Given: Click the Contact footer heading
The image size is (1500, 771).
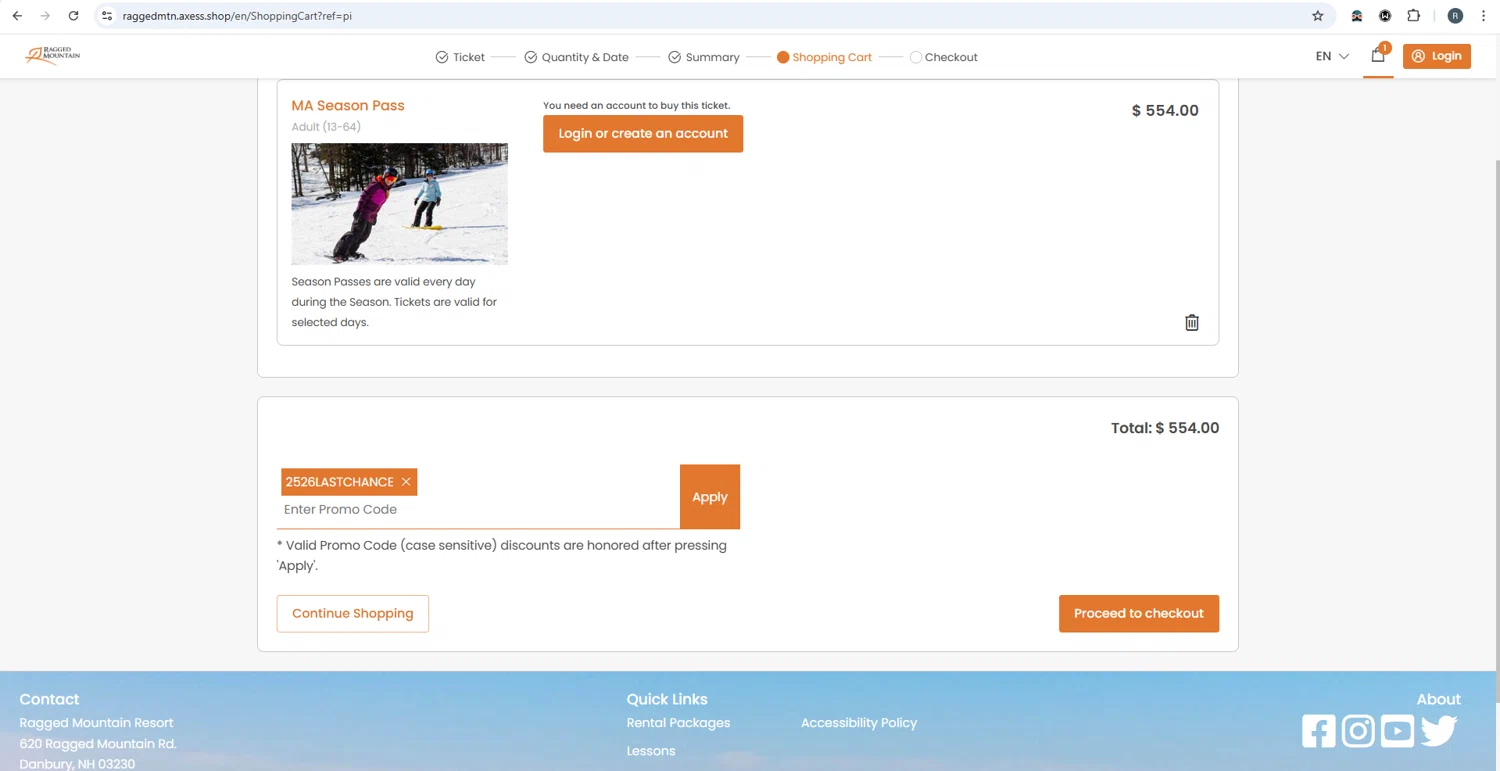Looking at the screenshot, I should click(49, 700).
